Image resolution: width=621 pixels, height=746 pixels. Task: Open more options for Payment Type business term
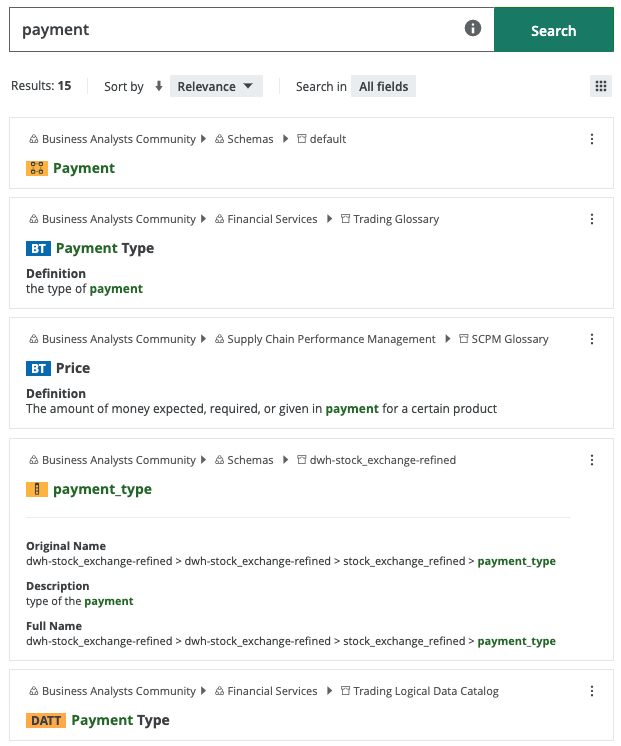592,219
